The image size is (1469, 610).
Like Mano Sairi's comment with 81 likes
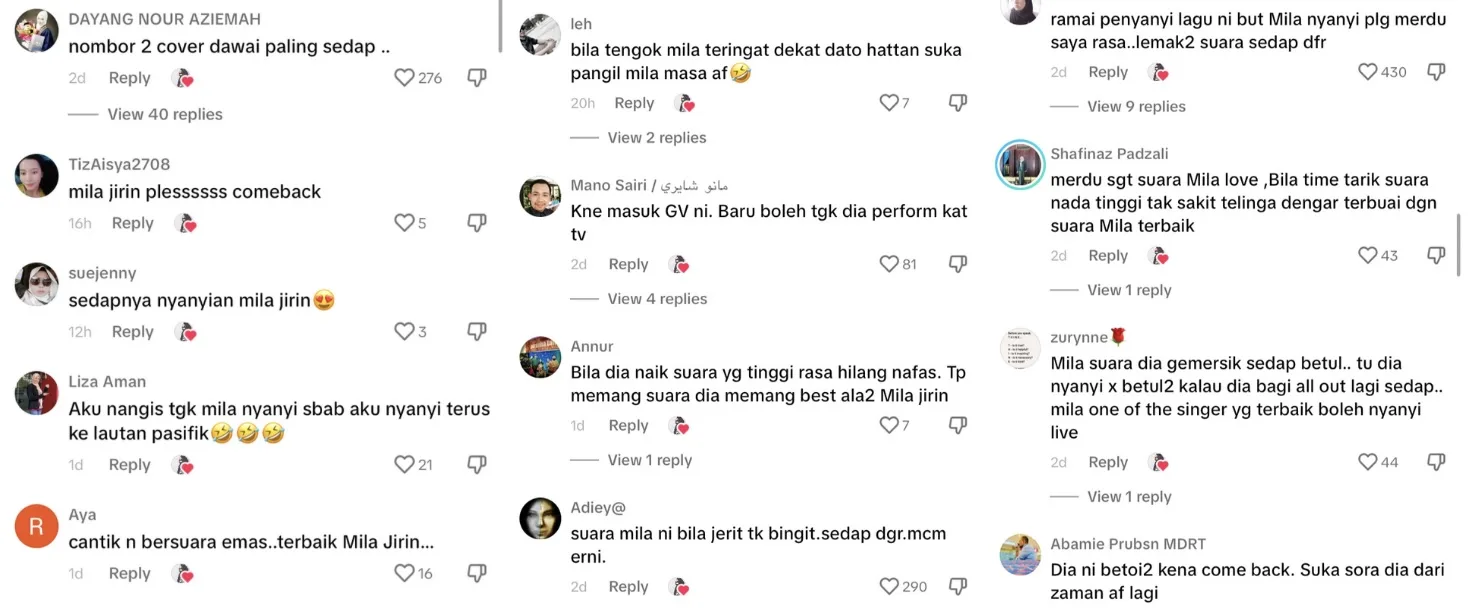pos(889,265)
